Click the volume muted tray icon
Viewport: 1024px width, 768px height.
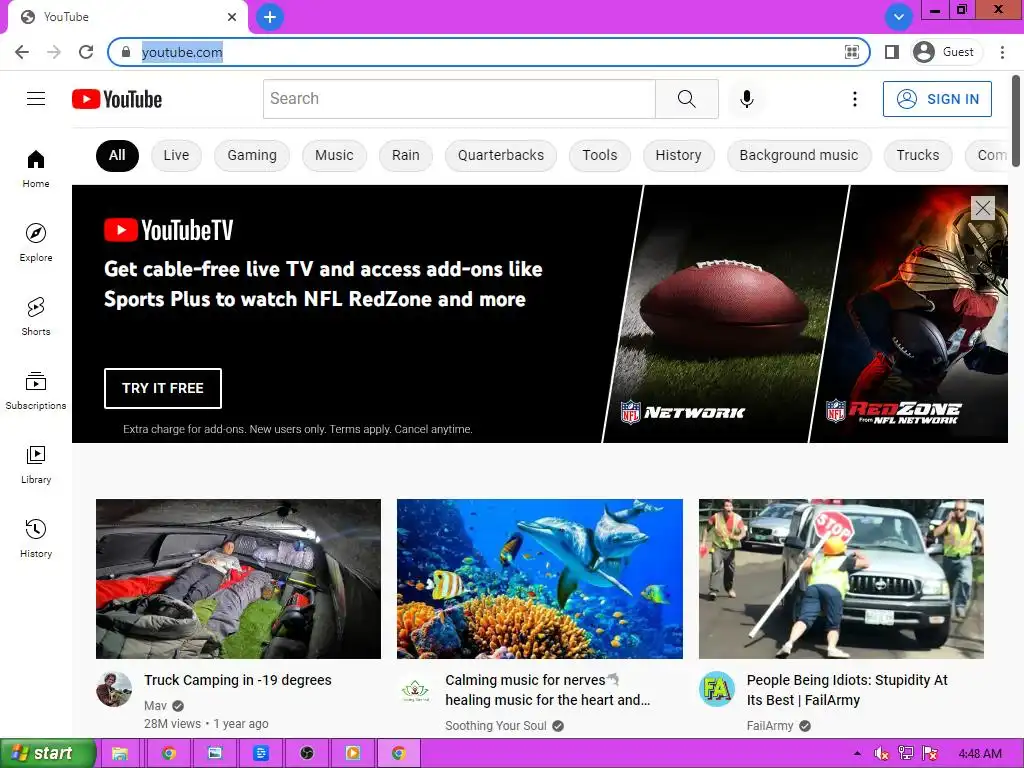coord(881,753)
